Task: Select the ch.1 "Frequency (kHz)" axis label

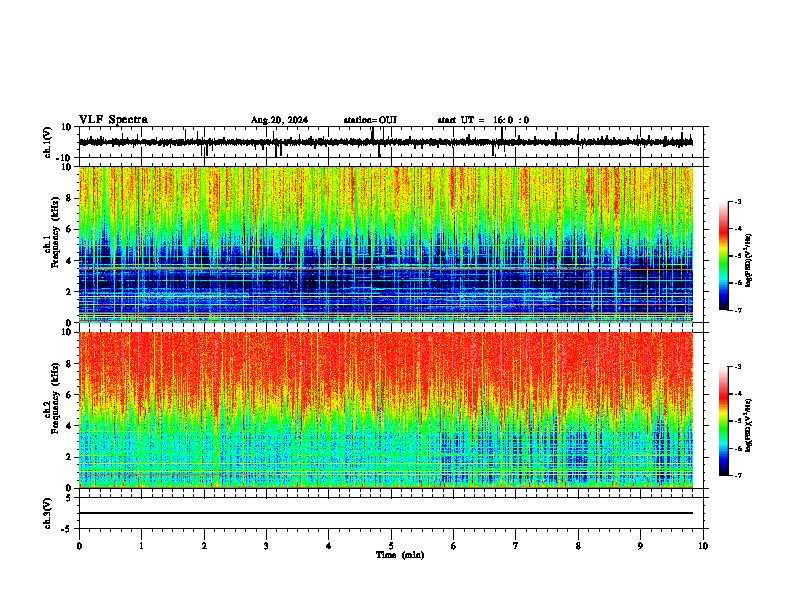Action: click(56, 233)
